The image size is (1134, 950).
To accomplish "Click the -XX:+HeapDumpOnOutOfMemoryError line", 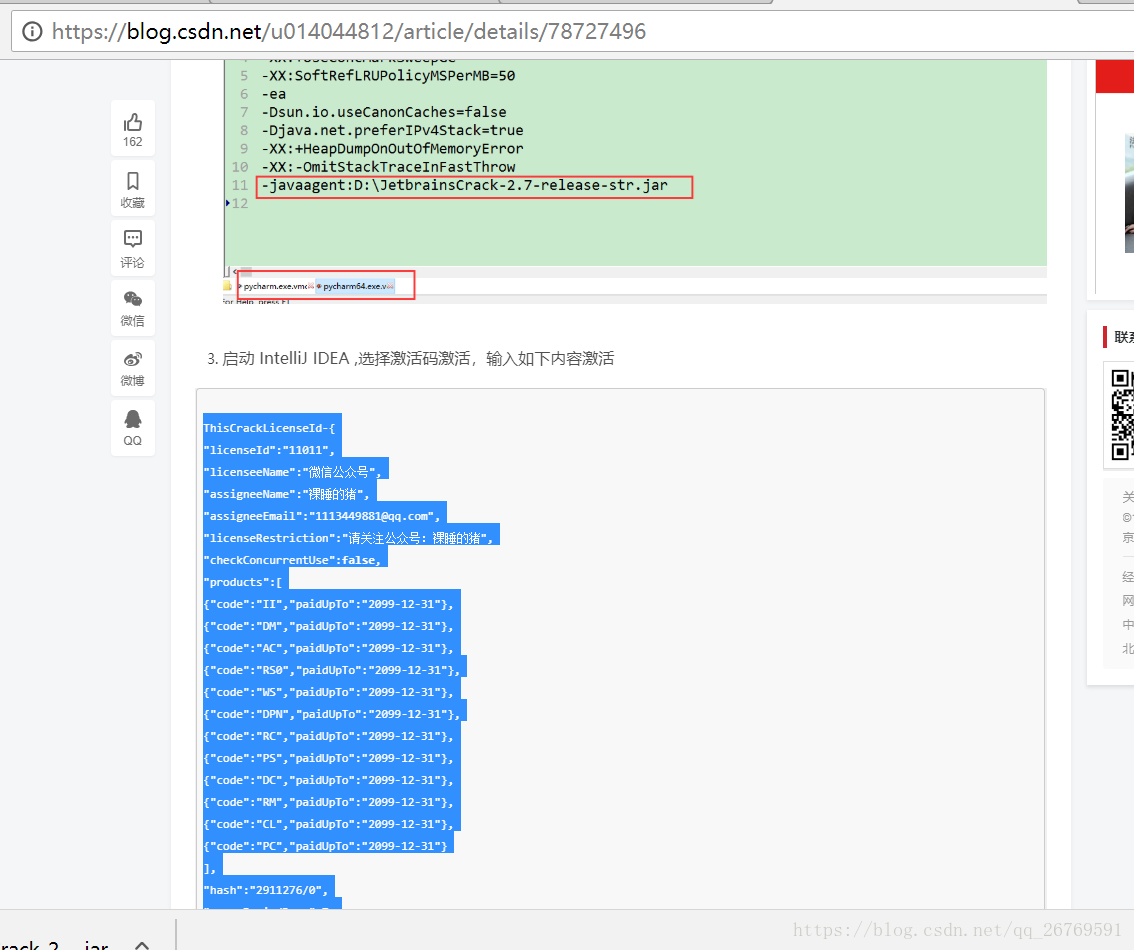I will 392,148.
